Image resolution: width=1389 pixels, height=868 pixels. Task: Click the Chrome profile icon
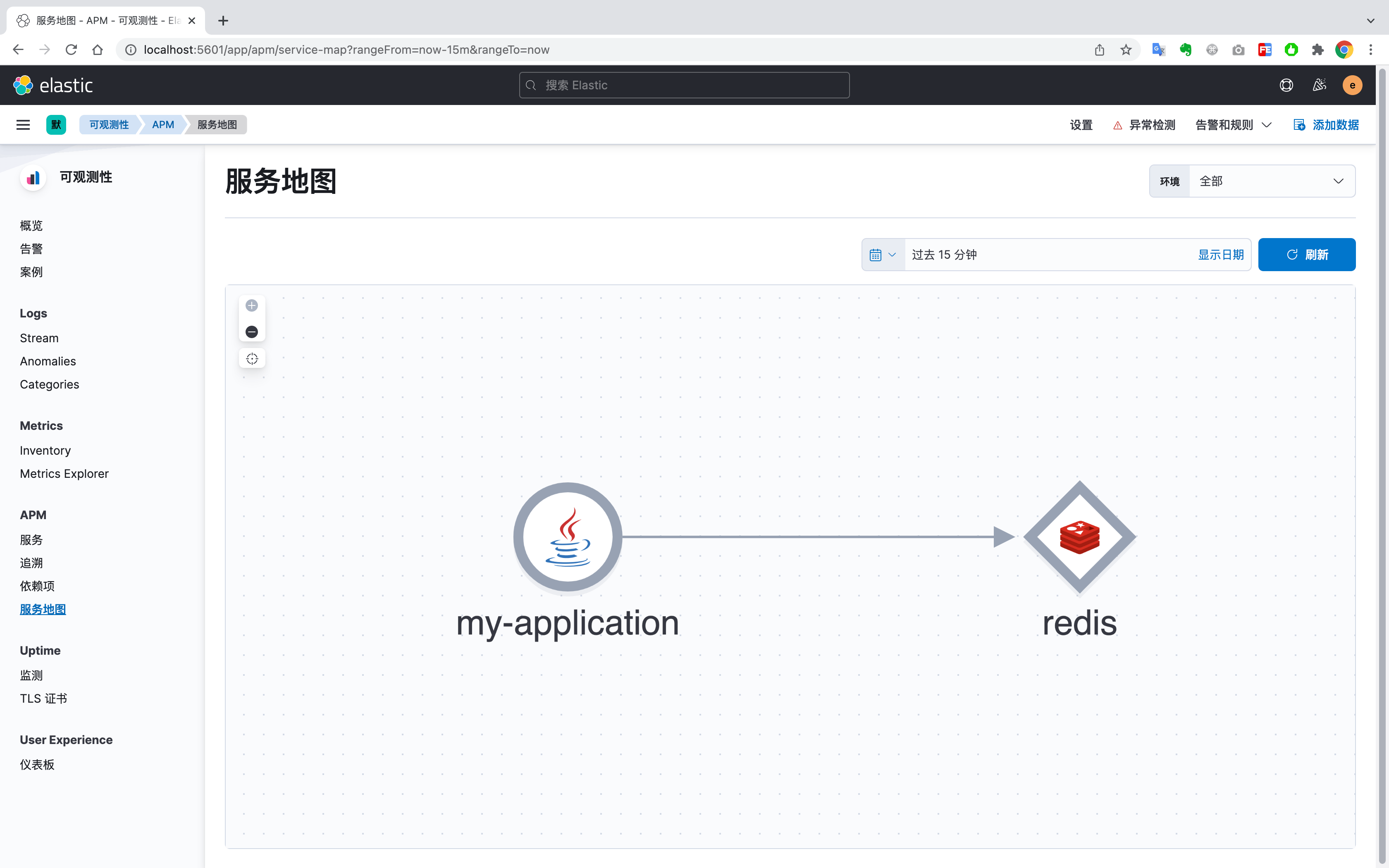click(x=1344, y=50)
